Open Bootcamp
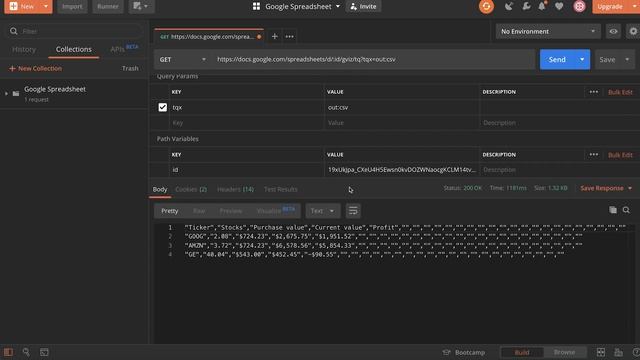 464,352
